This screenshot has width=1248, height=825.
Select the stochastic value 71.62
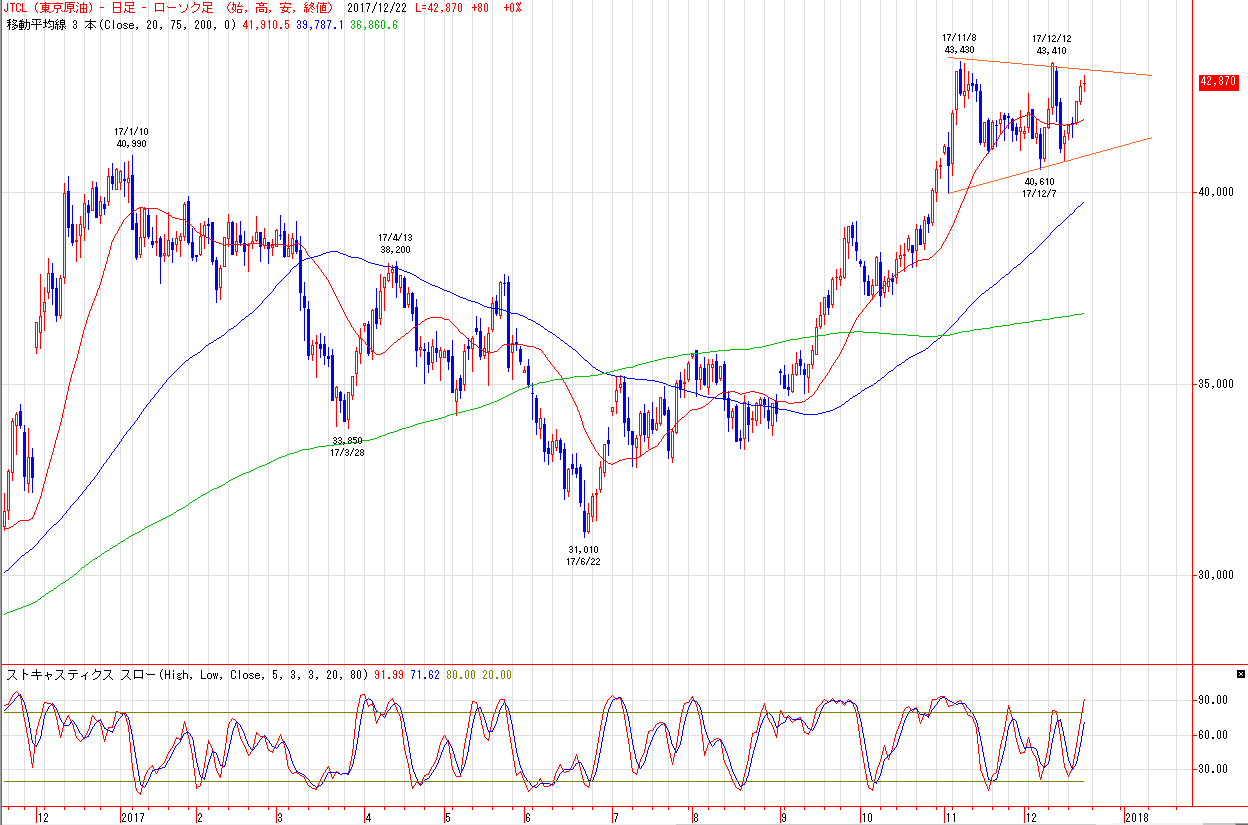pyautogui.click(x=425, y=674)
